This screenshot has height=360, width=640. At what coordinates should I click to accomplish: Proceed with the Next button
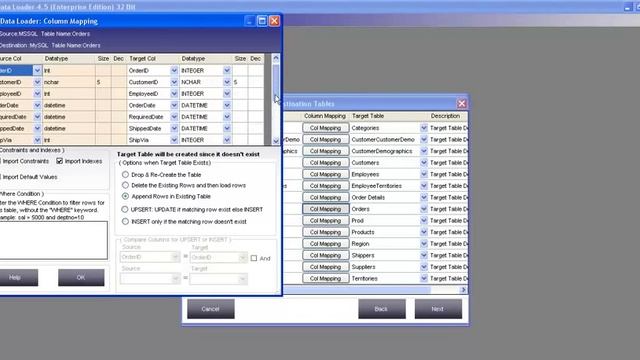click(438, 309)
